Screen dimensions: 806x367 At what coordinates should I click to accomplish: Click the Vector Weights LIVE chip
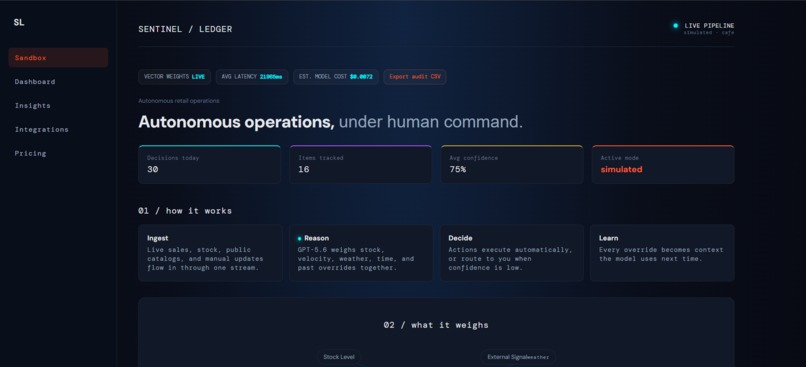(174, 77)
